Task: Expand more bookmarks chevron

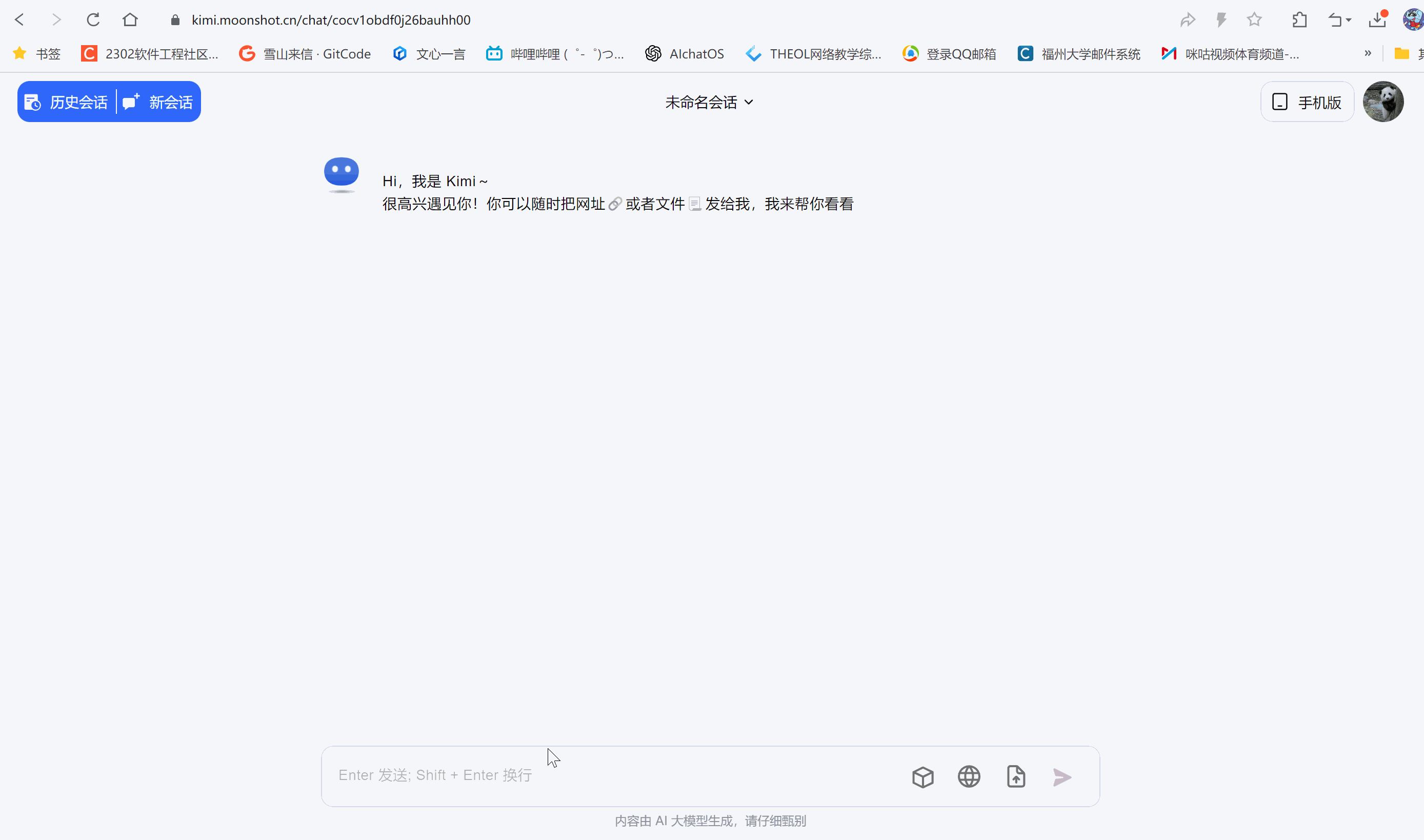Action: pyautogui.click(x=1368, y=53)
